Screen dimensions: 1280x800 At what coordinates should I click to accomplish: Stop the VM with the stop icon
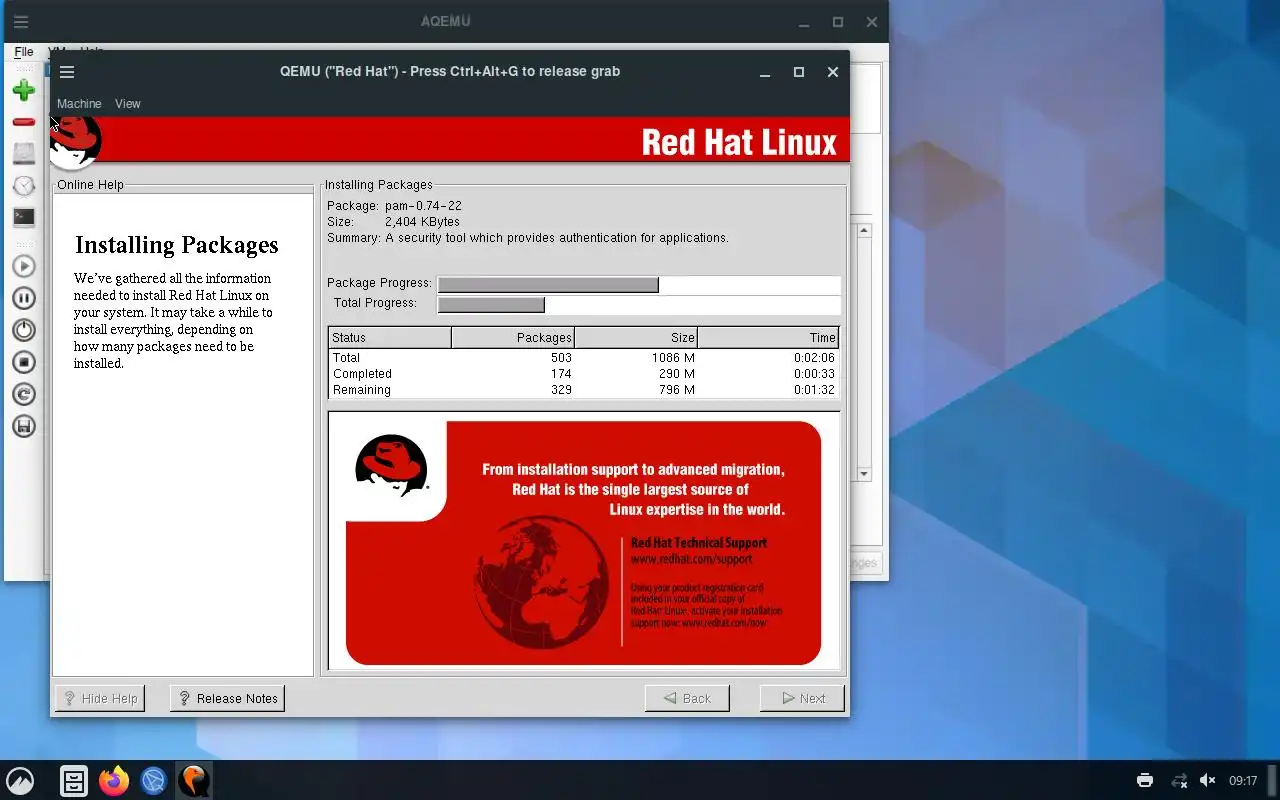(x=24, y=362)
